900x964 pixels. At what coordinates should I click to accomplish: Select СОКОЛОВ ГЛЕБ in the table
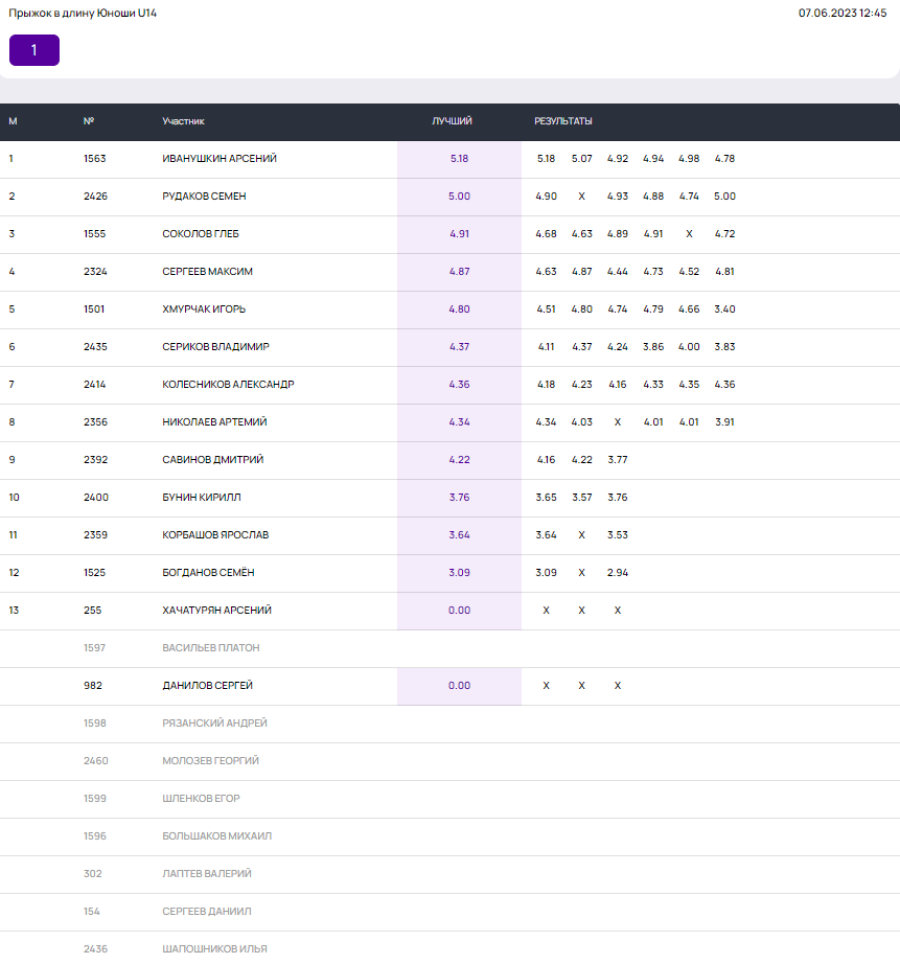(x=200, y=234)
